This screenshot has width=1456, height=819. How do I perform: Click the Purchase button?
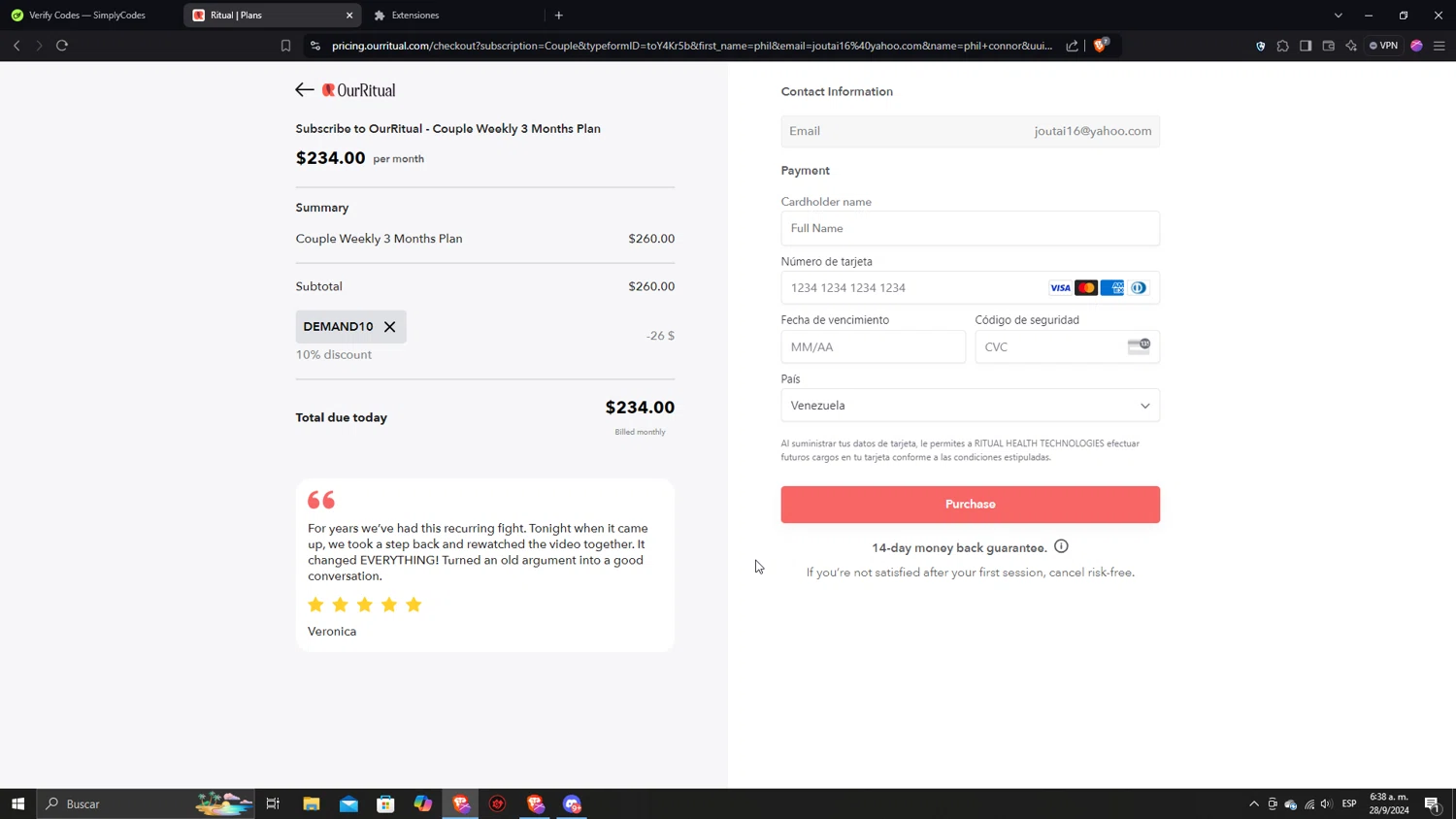(x=970, y=505)
